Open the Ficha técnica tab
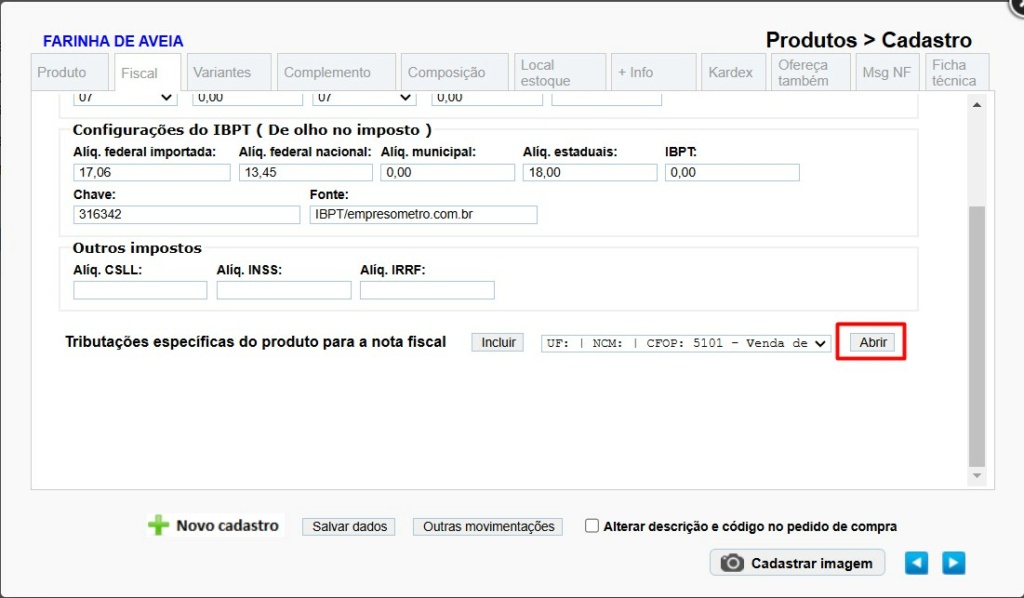 pyautogui.click(x=957, y=72)
